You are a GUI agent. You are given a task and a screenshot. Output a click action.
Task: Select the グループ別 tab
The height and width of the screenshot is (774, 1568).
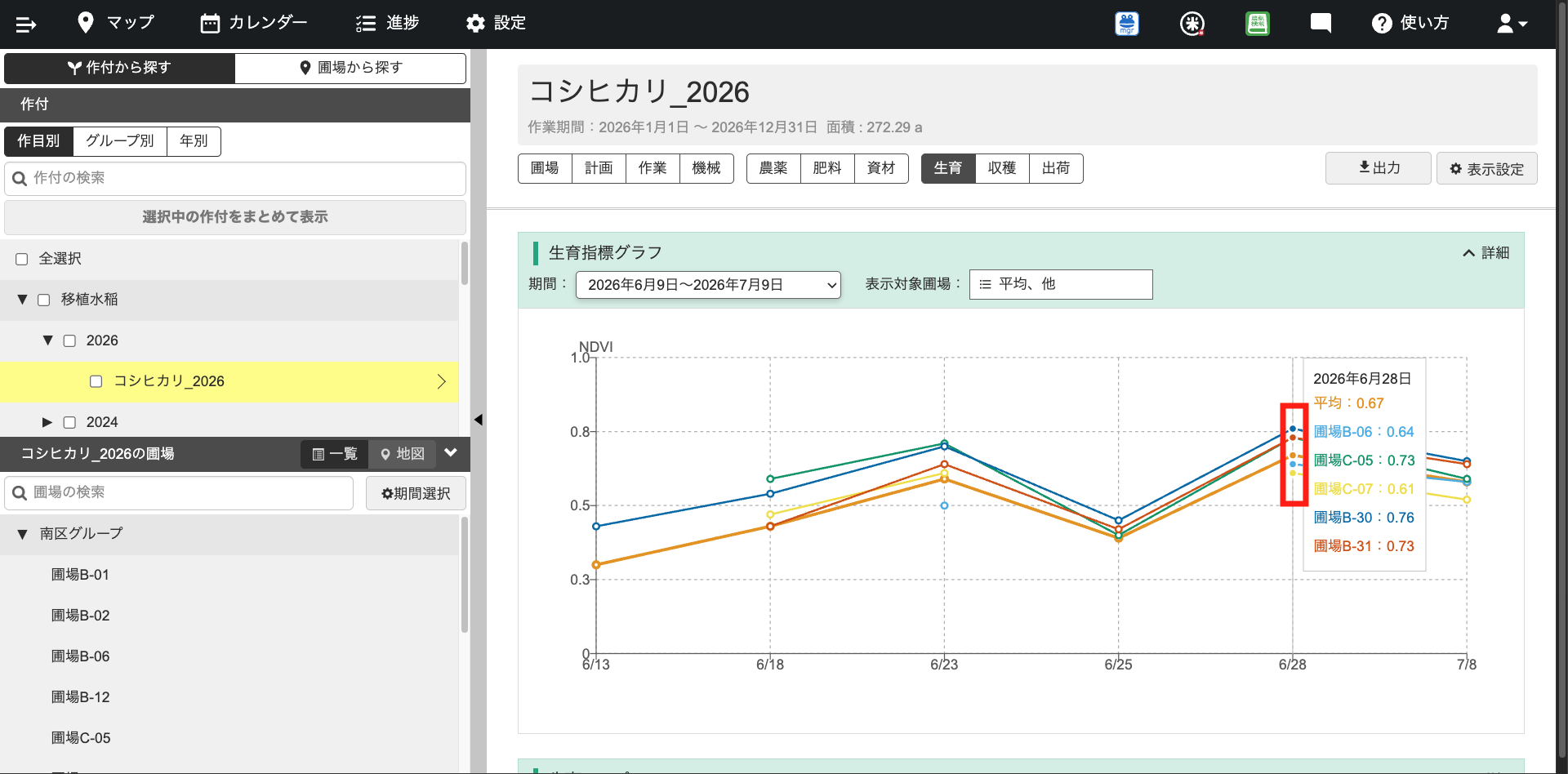(120, 141)
